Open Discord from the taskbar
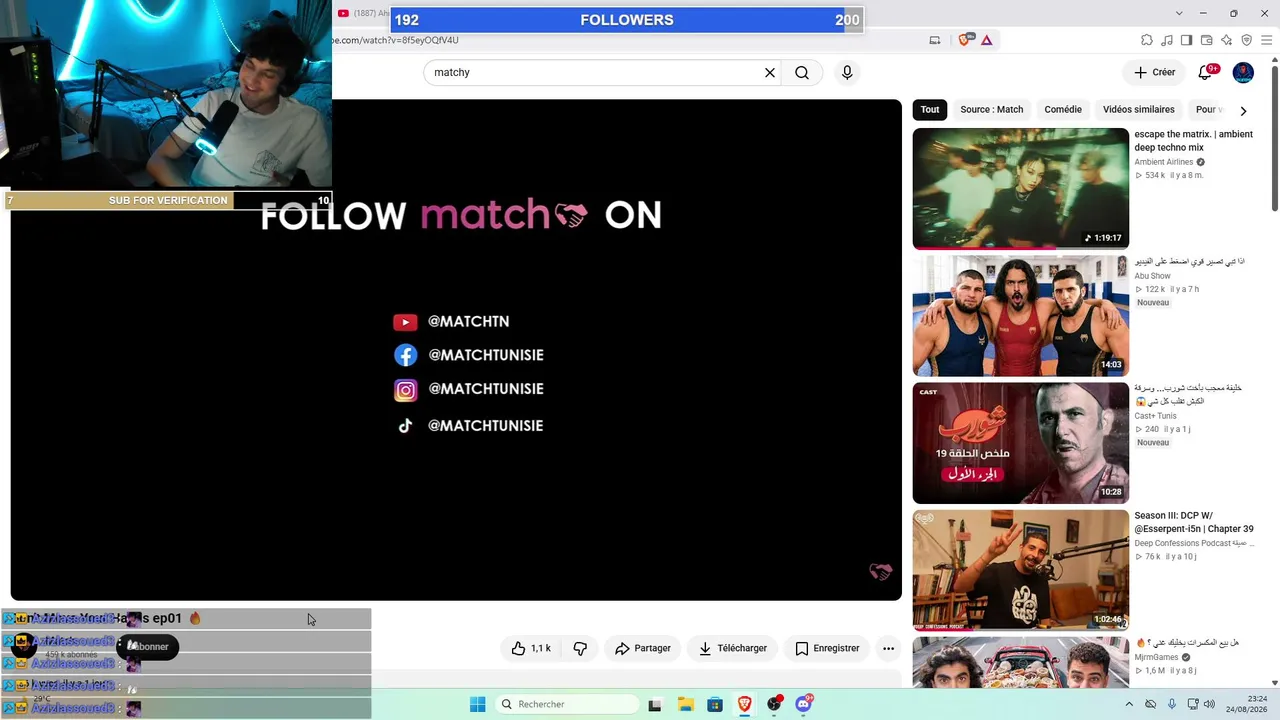This screenshot has width=1280, height=720. (804, 704)
